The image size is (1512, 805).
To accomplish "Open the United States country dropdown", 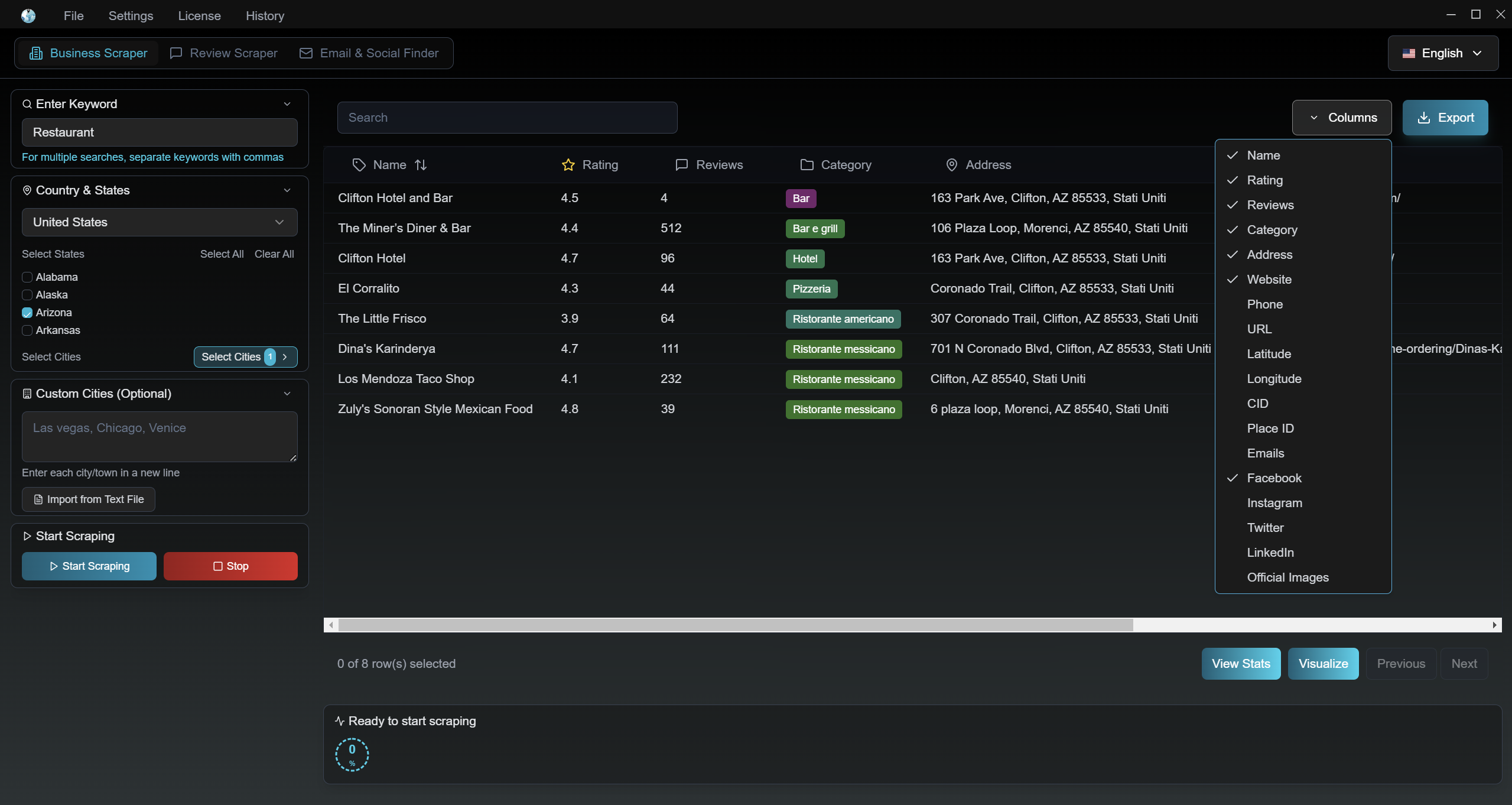I will (x=160, y=222).
